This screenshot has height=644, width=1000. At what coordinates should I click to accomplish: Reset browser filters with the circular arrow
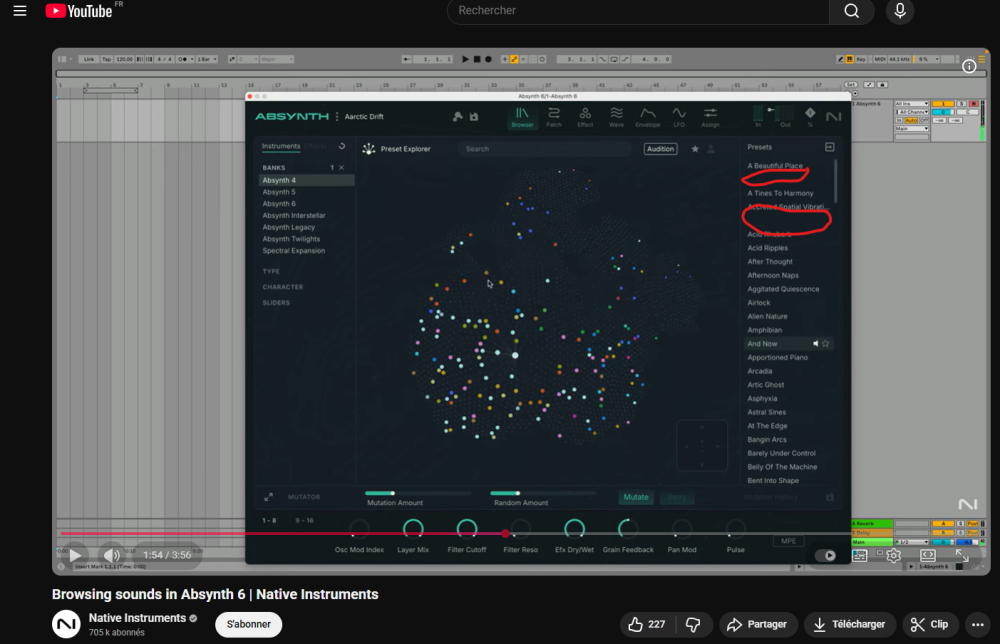coord(342,146)
